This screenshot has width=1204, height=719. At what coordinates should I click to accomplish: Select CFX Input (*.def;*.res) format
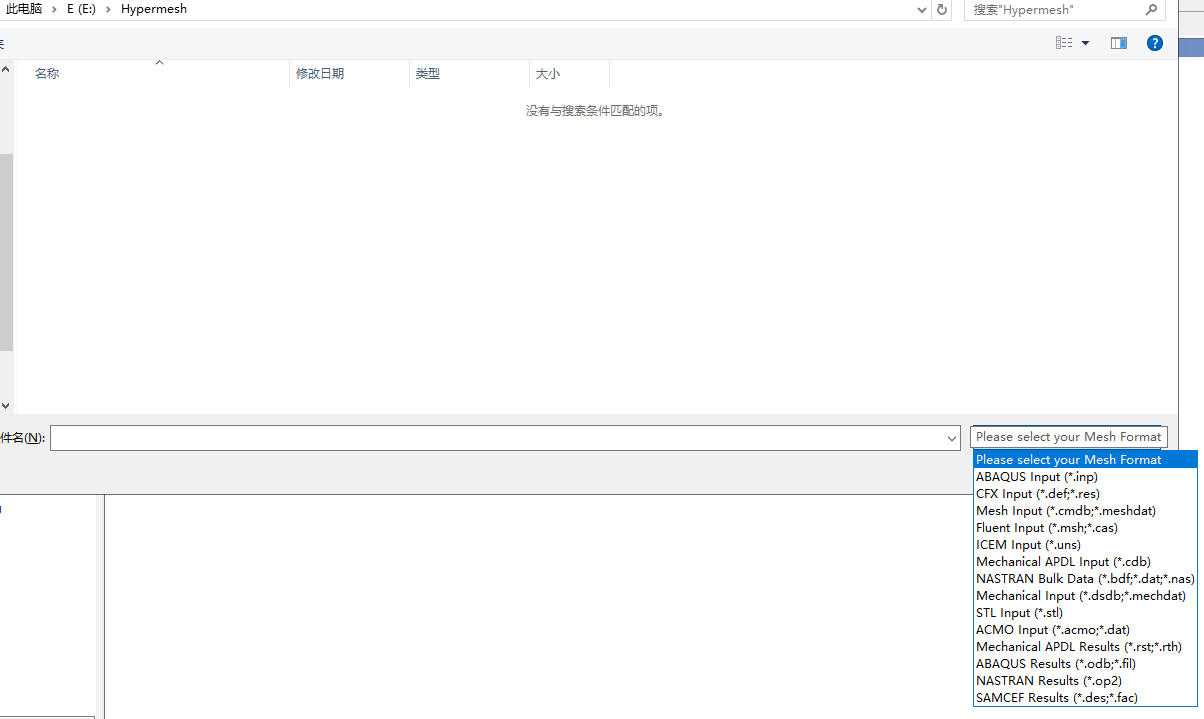pos(1085,494)
